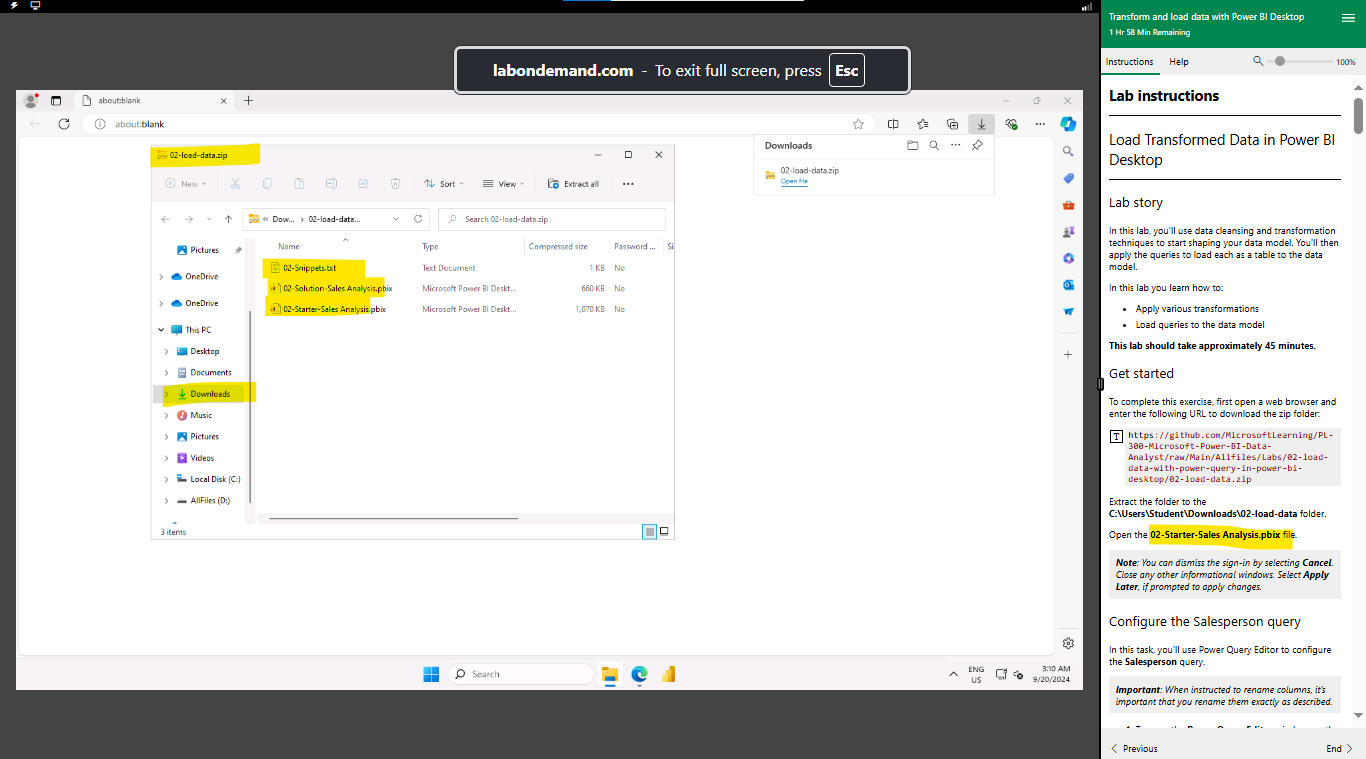
Task: Click the Edge taskbar icon
Action: pos(639,674)
